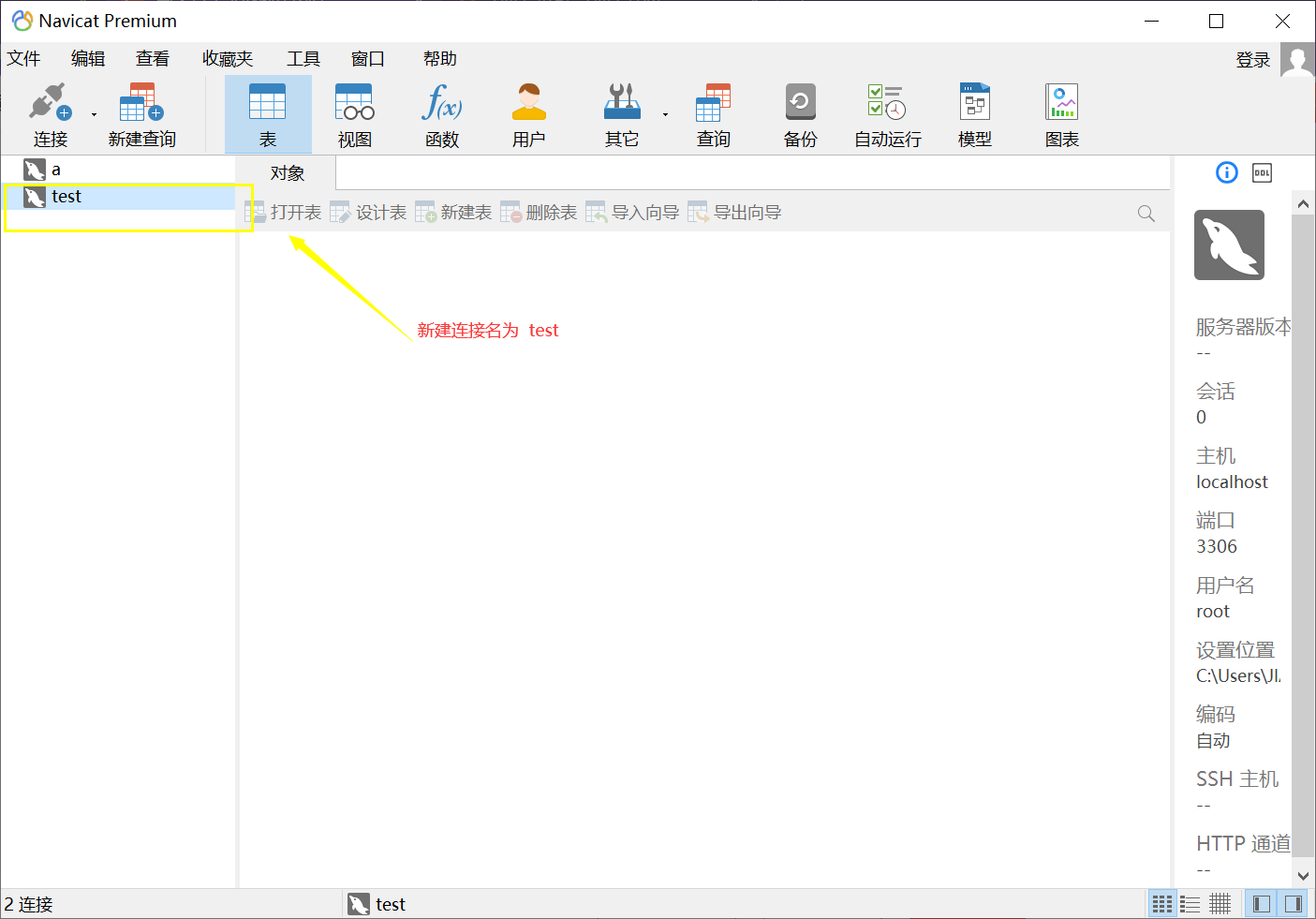
Task: Click the C:\Users settings path
Action: (x=1238, y=675)
